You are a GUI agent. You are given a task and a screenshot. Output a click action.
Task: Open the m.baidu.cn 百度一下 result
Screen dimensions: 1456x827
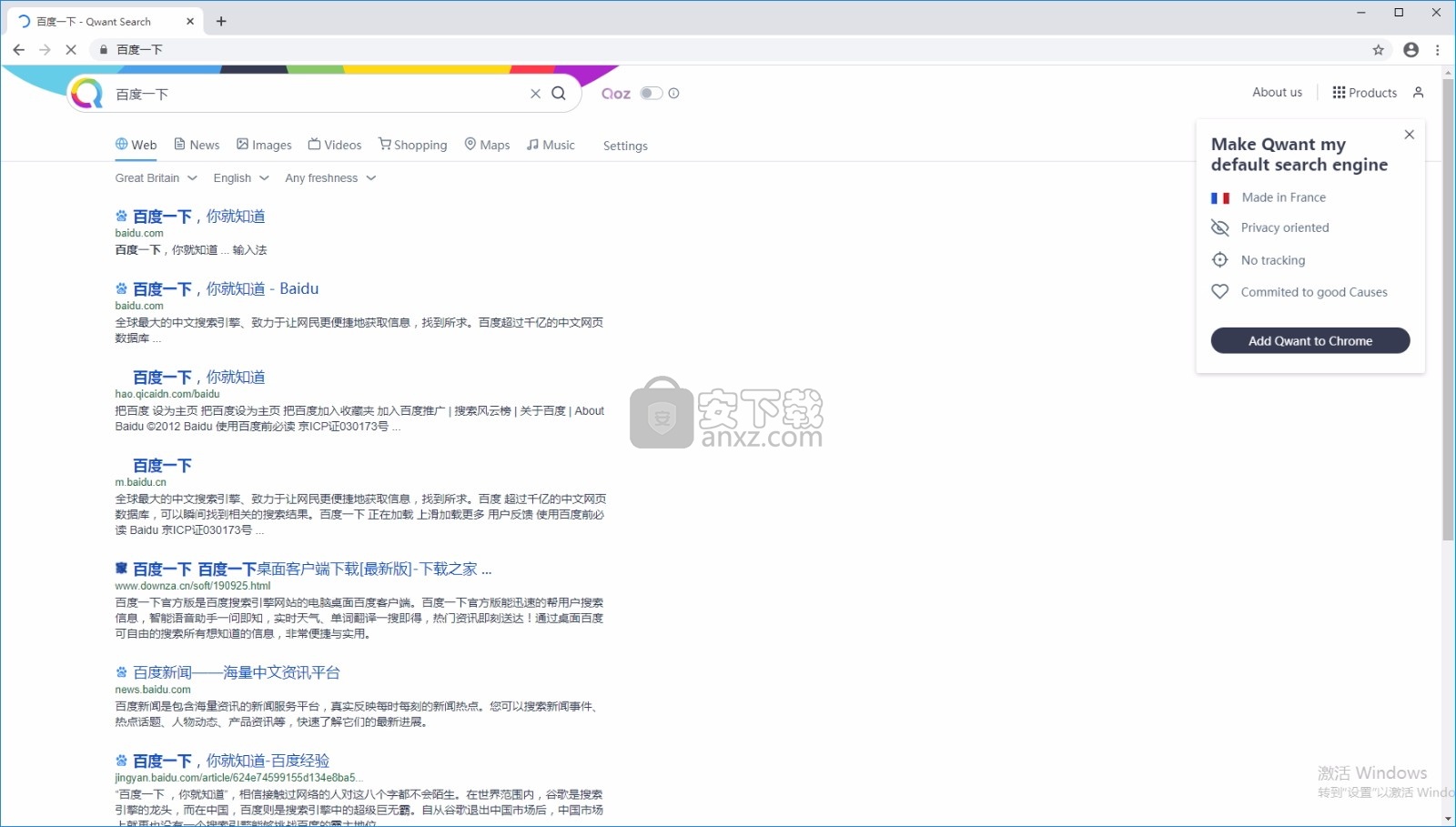coord(162,466)
